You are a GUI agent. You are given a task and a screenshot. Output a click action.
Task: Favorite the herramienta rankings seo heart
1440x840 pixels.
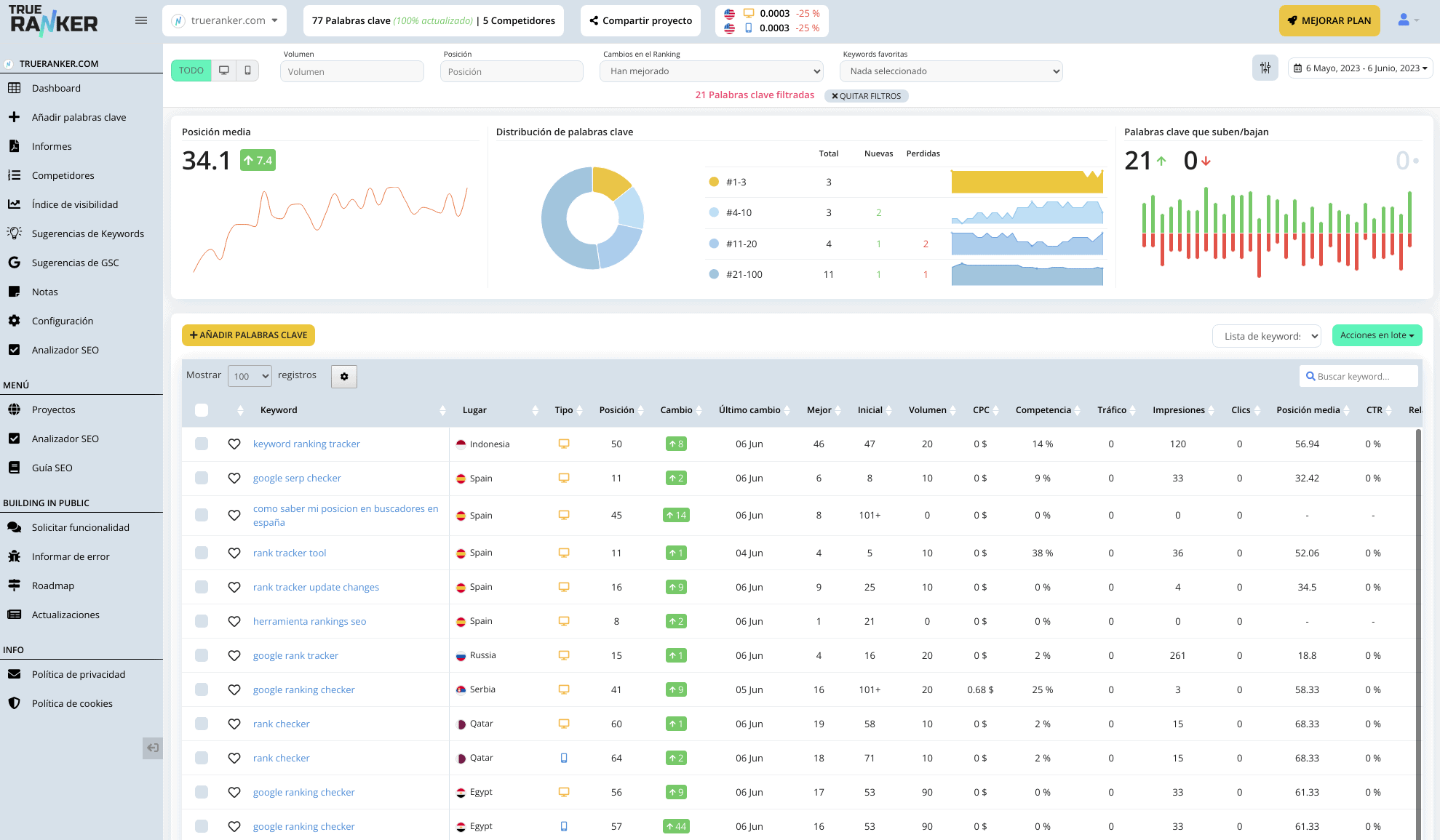(234, 622)
